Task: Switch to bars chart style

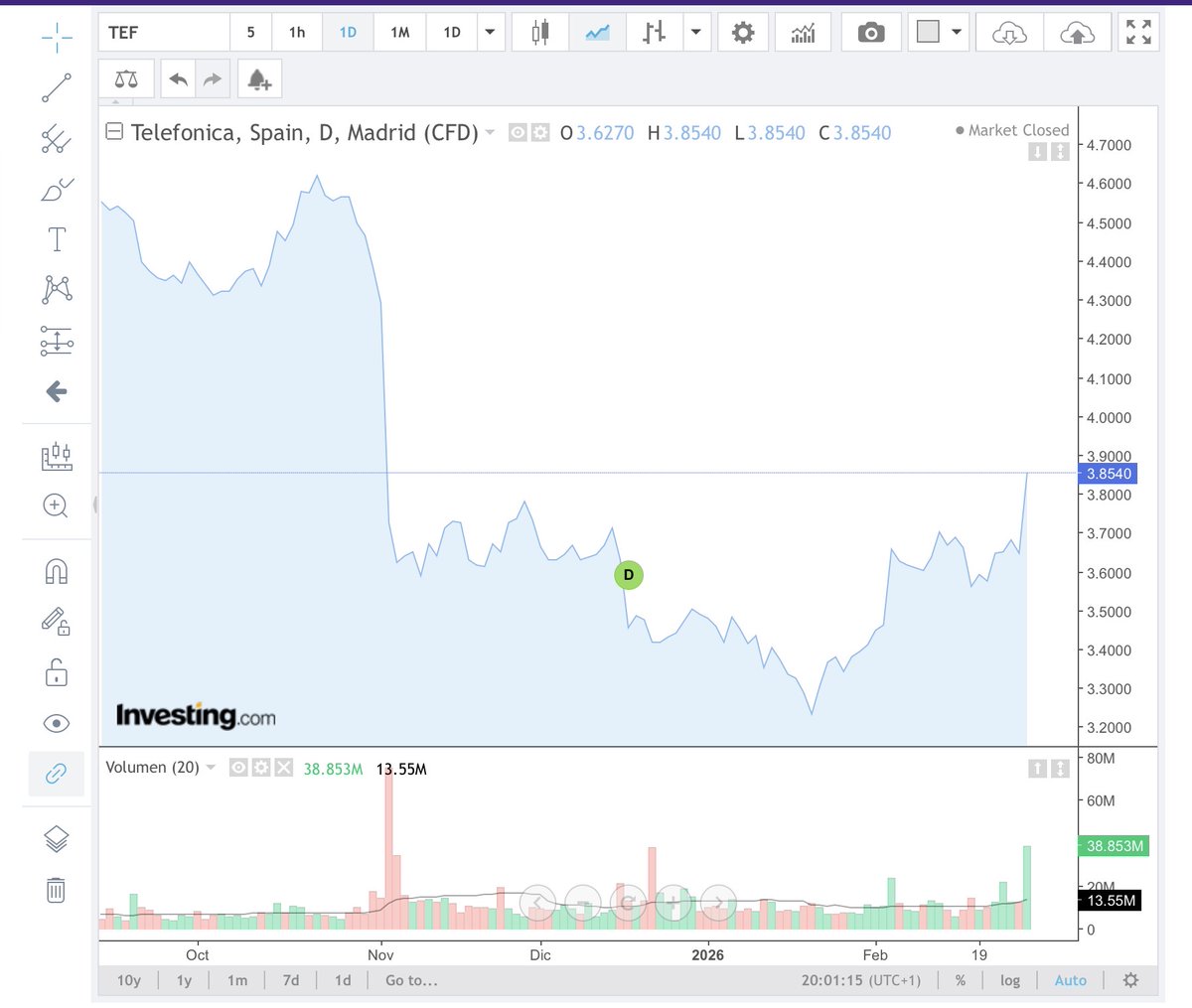Action: [x=654, y=33]
